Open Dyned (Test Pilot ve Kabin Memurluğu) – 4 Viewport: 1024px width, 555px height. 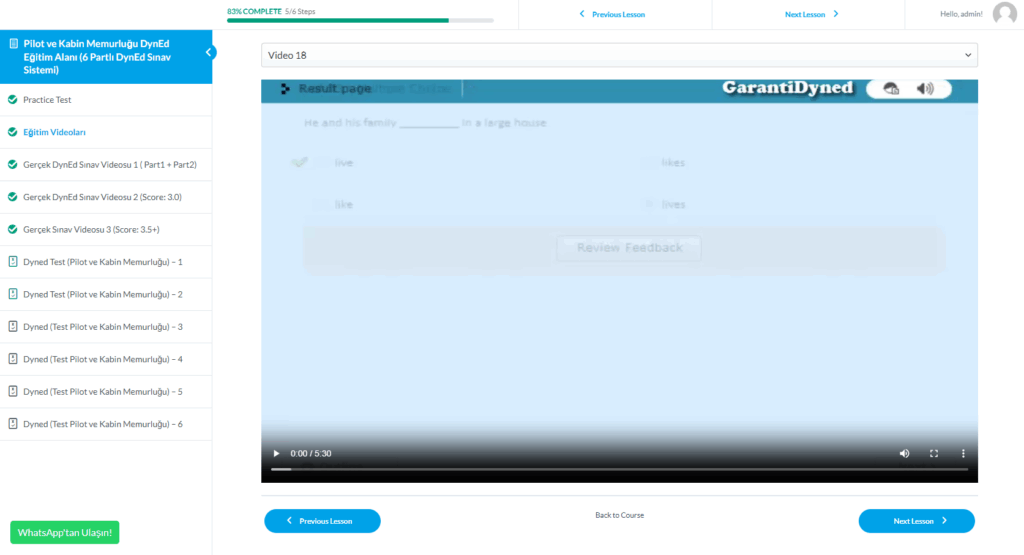[x=102, y=359]
